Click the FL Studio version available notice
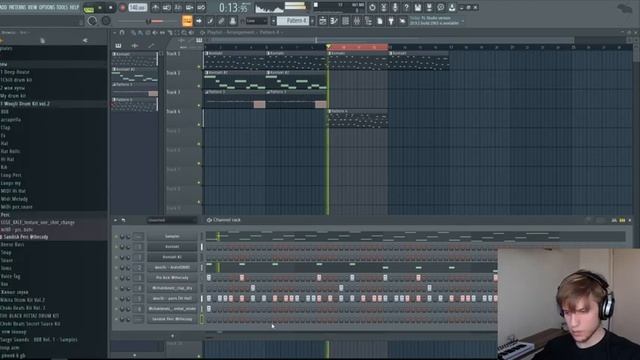640x360 pixels. point(434,21)
